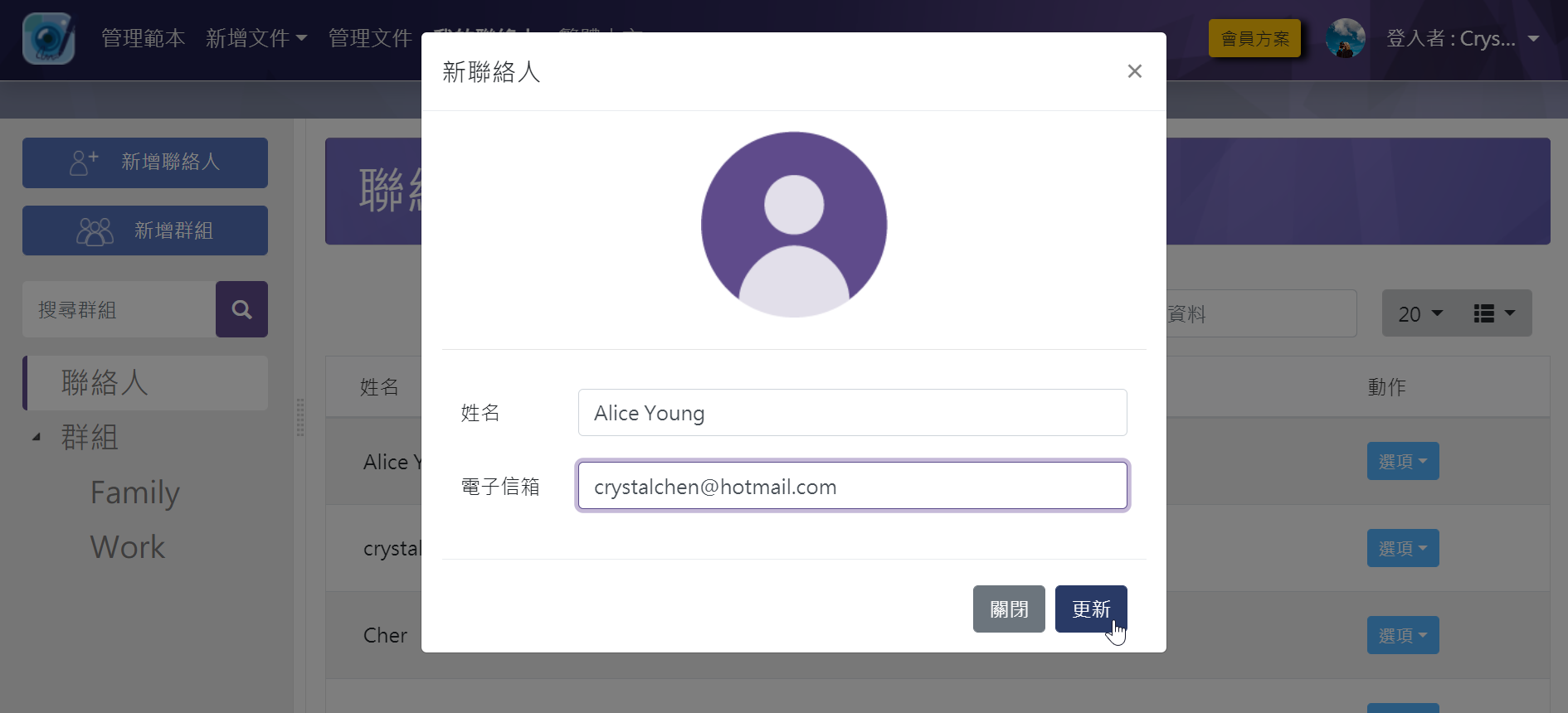Open the list-view columns dropdown icon
Viewport: 1568px width, 713px height.
[x=1494, y=313]
